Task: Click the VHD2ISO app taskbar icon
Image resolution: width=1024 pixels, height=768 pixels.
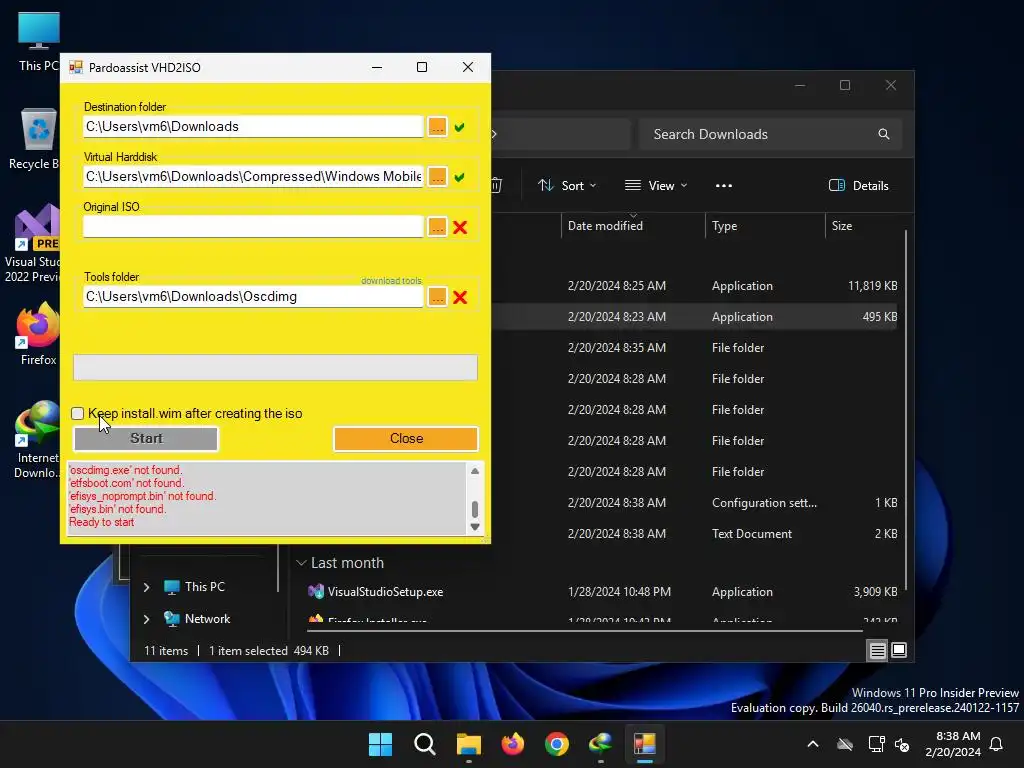Action: point(645,744)
